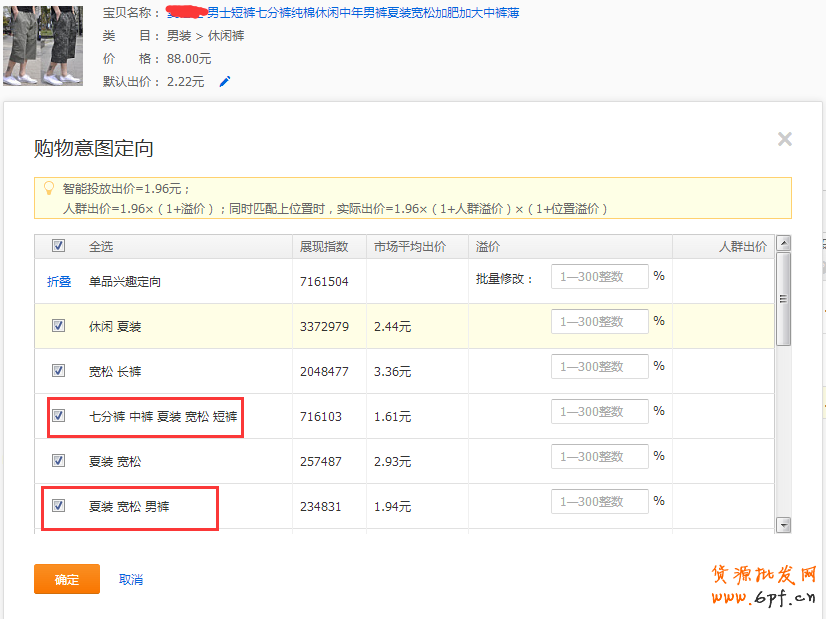826x619 pixels.
Task: Click the 市场平均出价 column header
Action: coord(410,247)
